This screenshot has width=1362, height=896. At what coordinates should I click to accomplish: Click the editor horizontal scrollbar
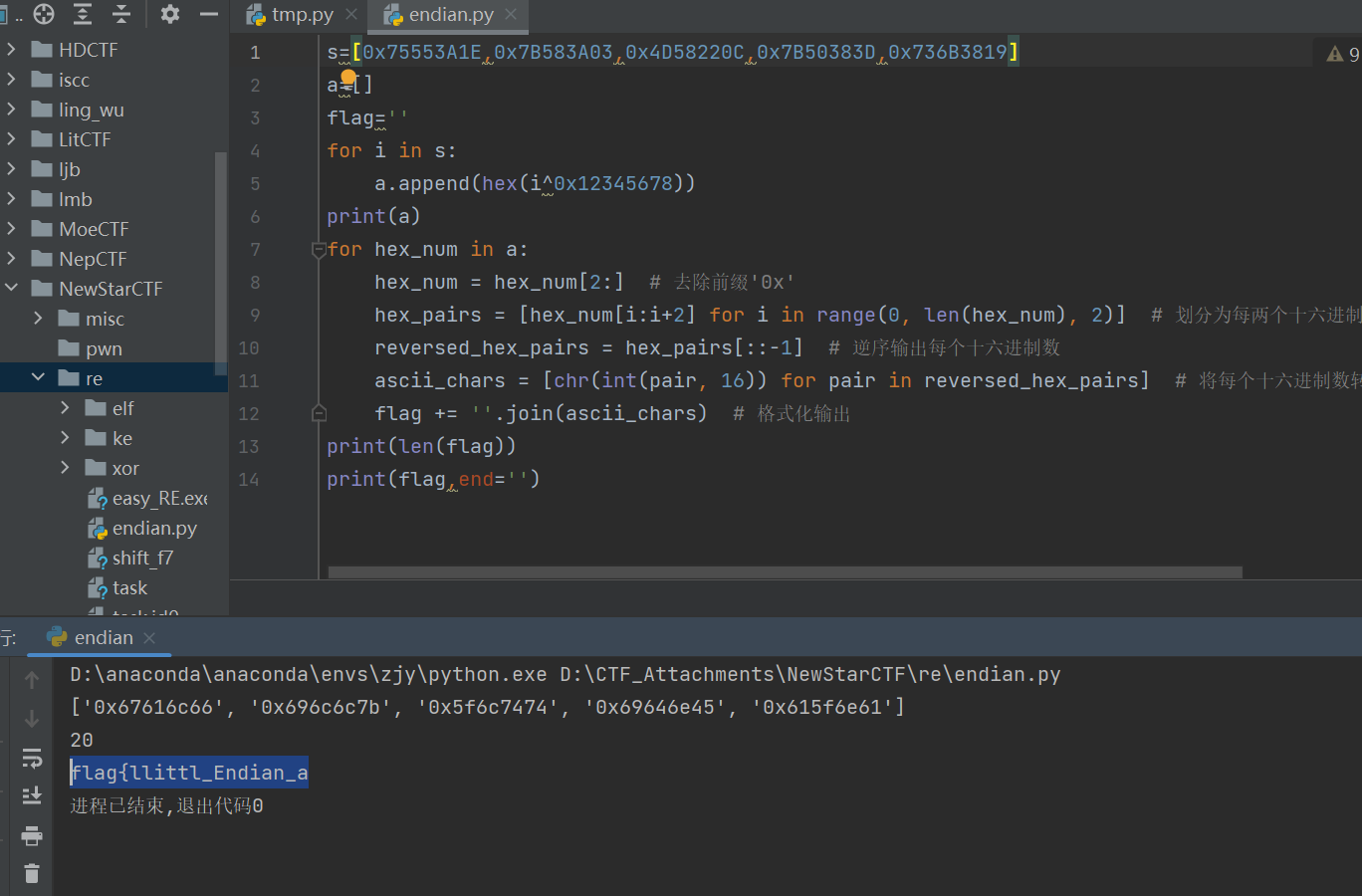[x=785, y=572]
